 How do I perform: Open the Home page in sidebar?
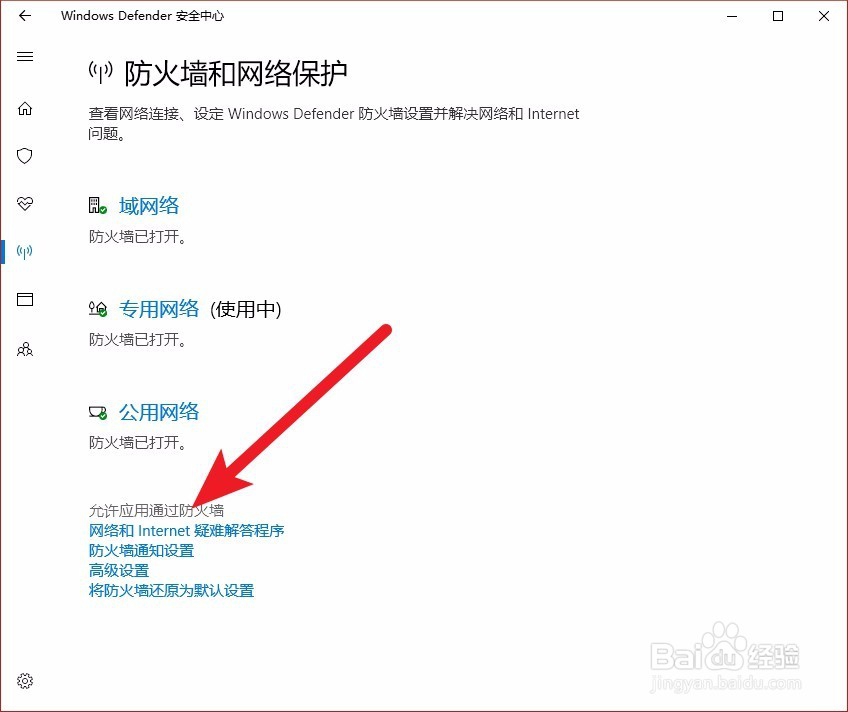(25, 109)
